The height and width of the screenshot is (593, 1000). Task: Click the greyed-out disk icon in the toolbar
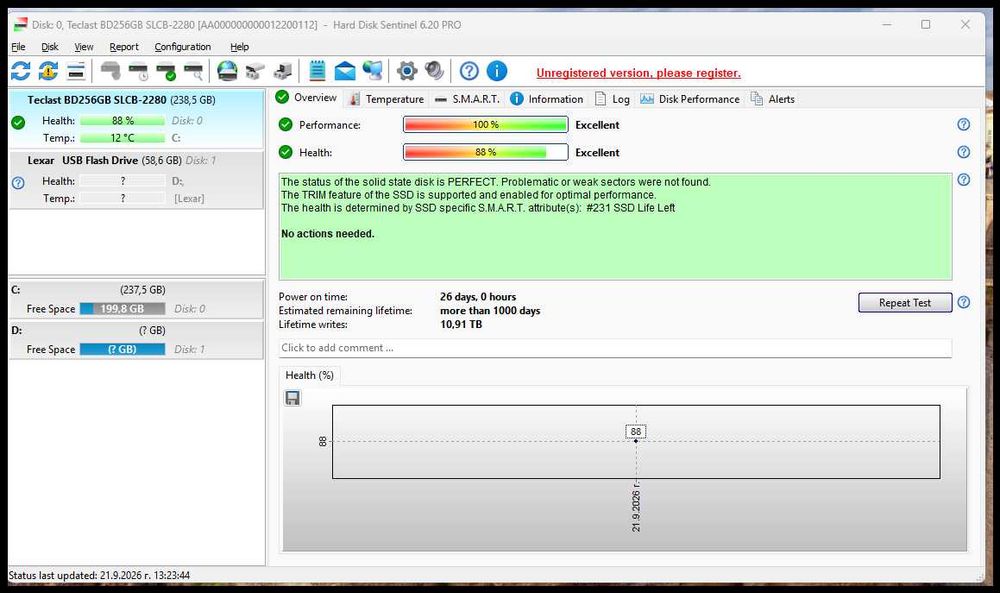click(110, 71)
